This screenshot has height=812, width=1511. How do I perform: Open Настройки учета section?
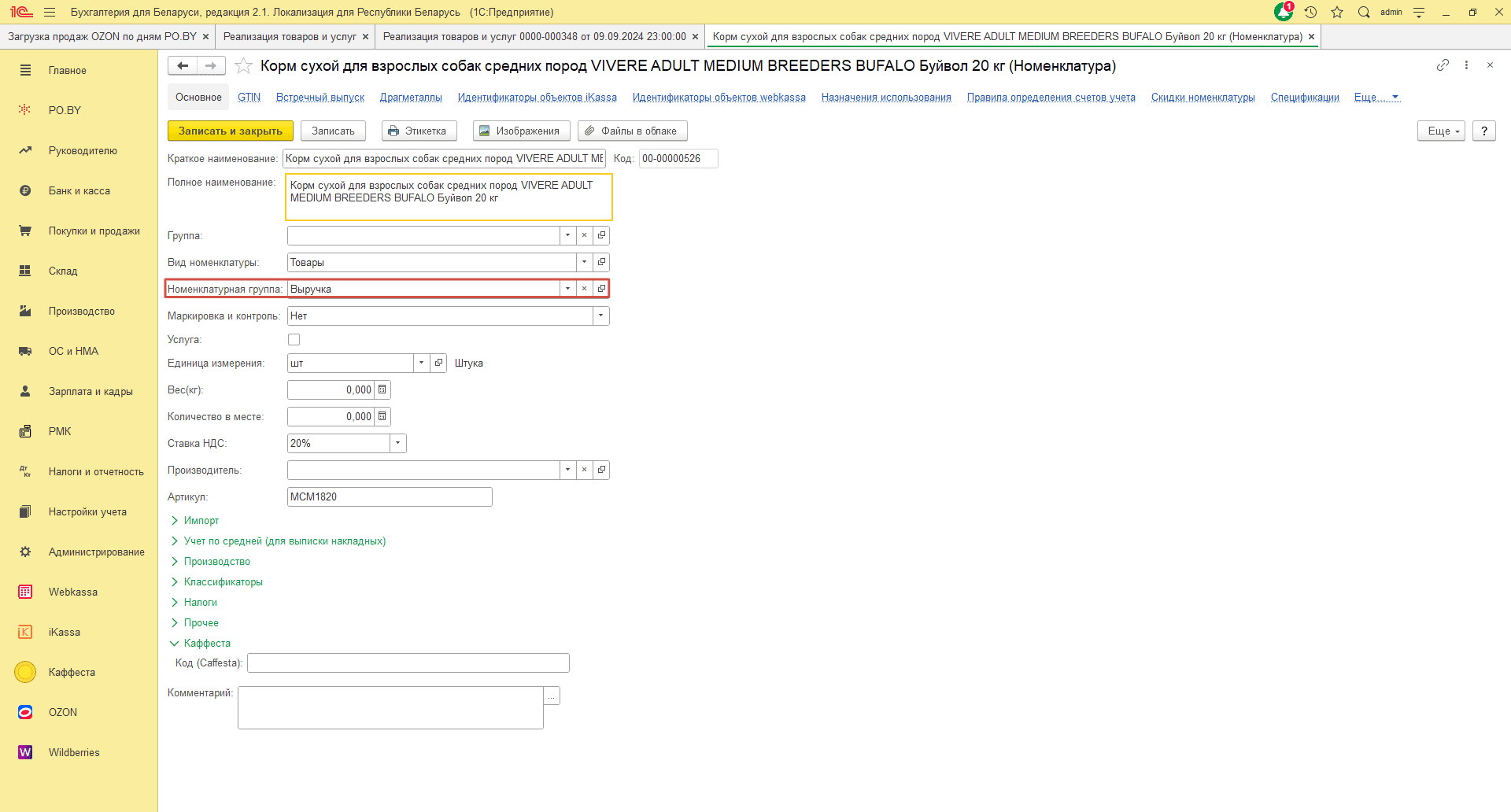[x=87, y=511]
